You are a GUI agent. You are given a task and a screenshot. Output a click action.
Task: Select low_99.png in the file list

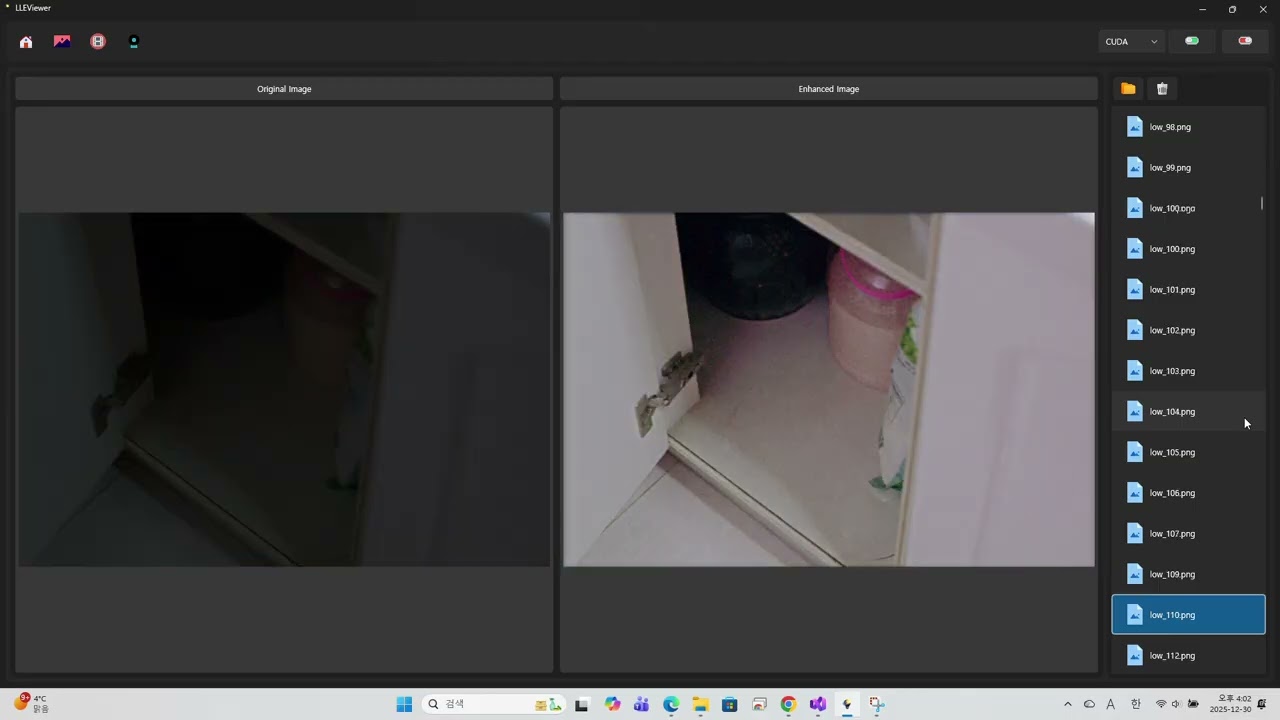pos(1188,168)
